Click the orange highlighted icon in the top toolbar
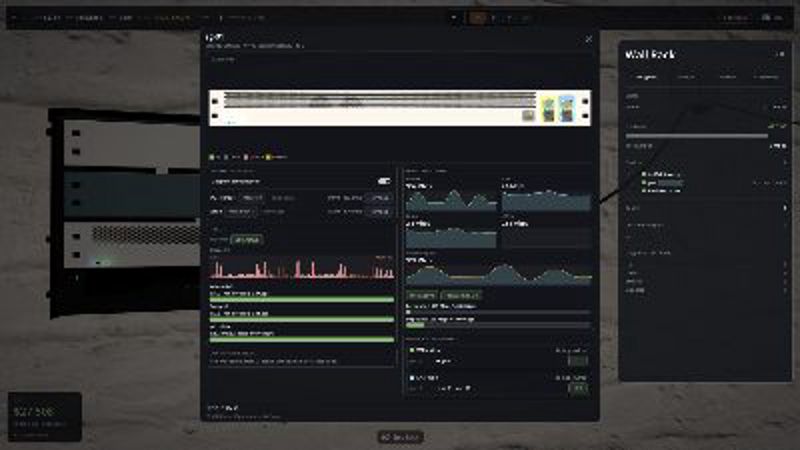This screenshot has height=450, width=800. (478, 18)
